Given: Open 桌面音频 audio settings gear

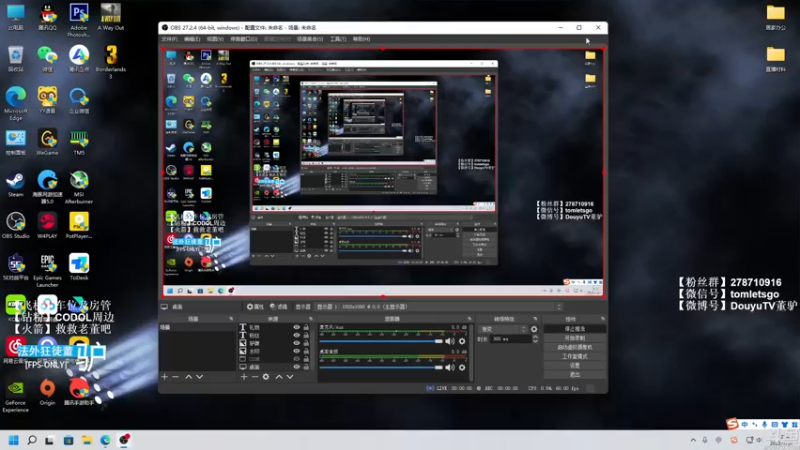Looking at the screenshot, I should click(x=462, y=367).
